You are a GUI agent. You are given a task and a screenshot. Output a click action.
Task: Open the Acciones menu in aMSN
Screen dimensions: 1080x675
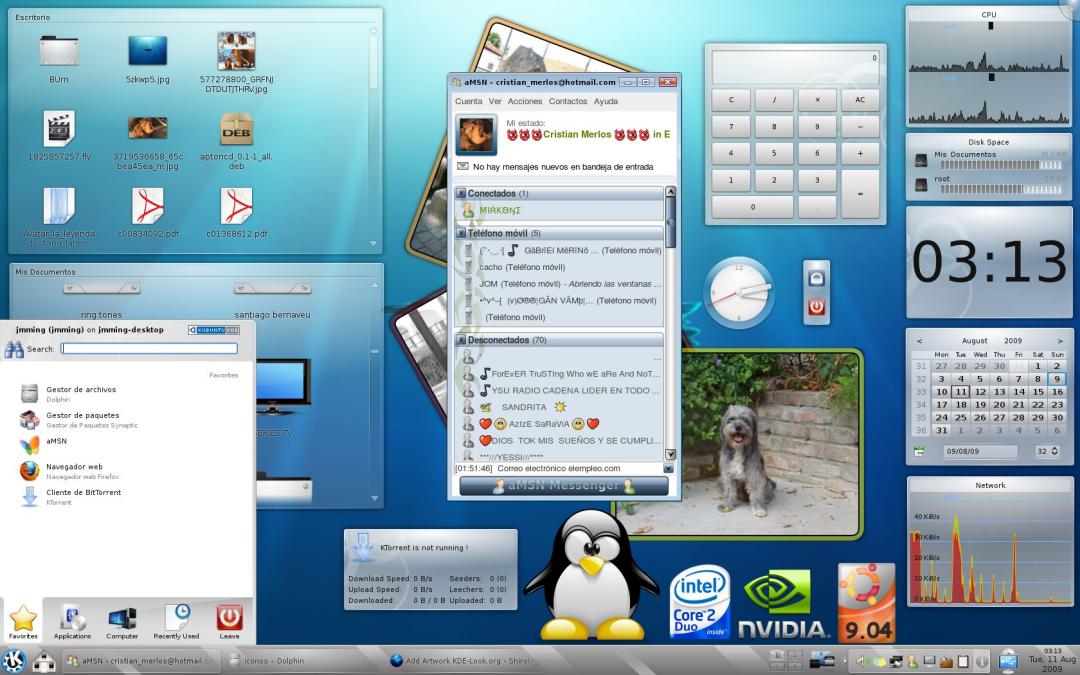[525, 101]
